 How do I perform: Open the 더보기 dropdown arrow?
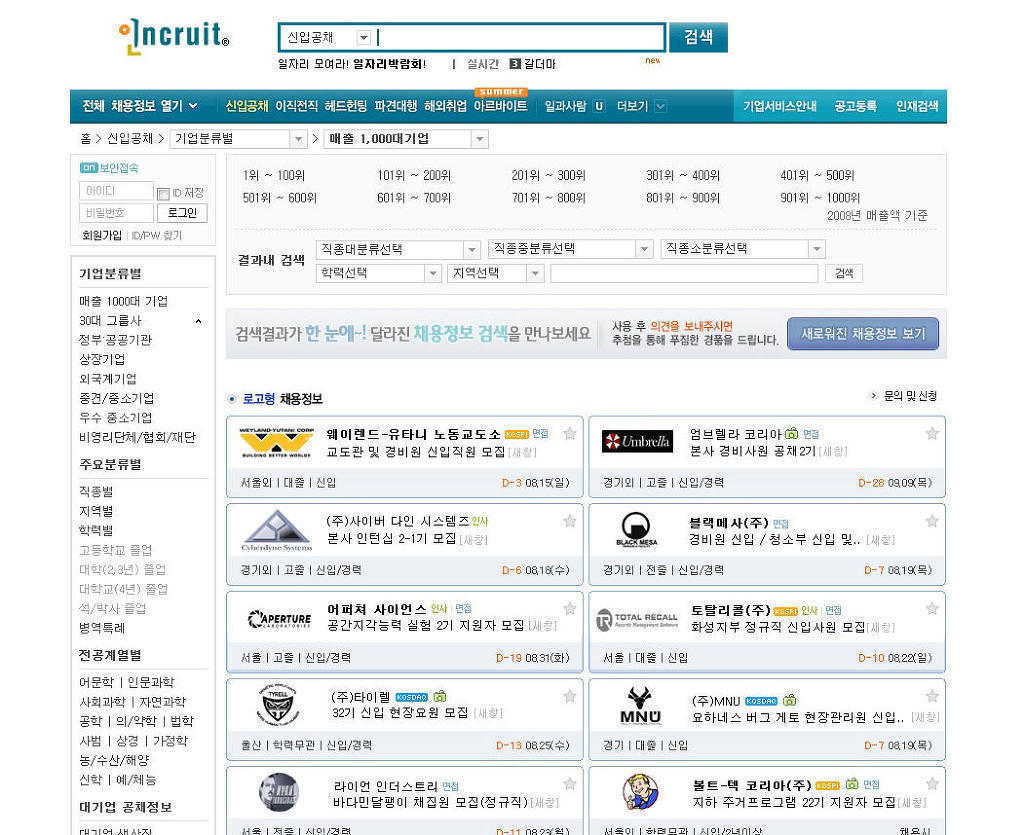tap(660, 106)
